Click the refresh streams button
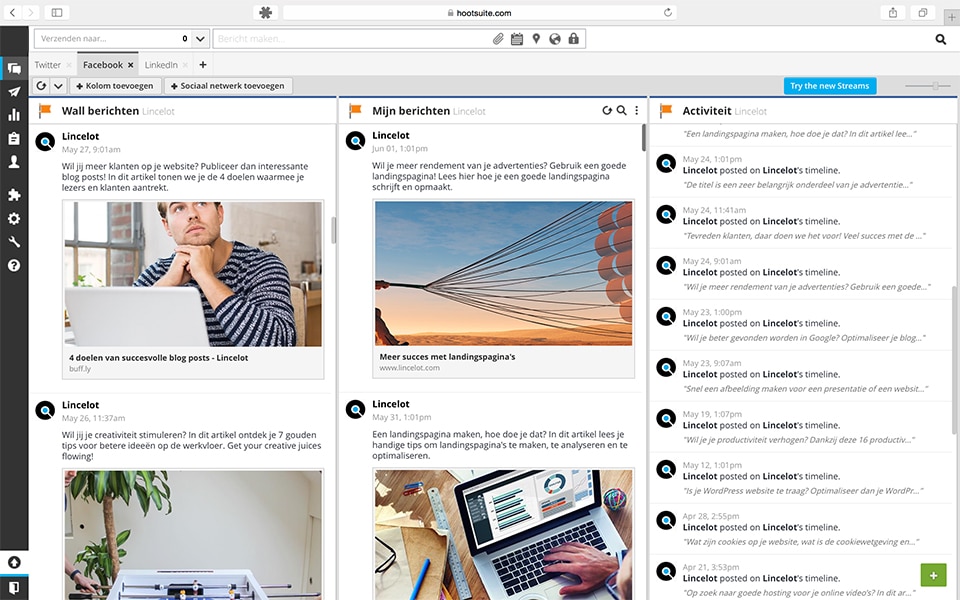This screenshot has width=960, height=600. click(x=41, y=86)
